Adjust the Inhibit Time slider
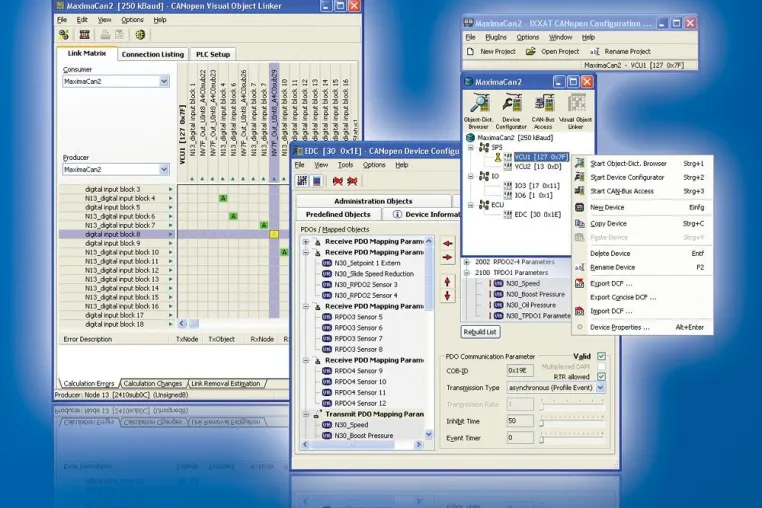Viewport: 762px width, 508px height. [x=541, y=422]
